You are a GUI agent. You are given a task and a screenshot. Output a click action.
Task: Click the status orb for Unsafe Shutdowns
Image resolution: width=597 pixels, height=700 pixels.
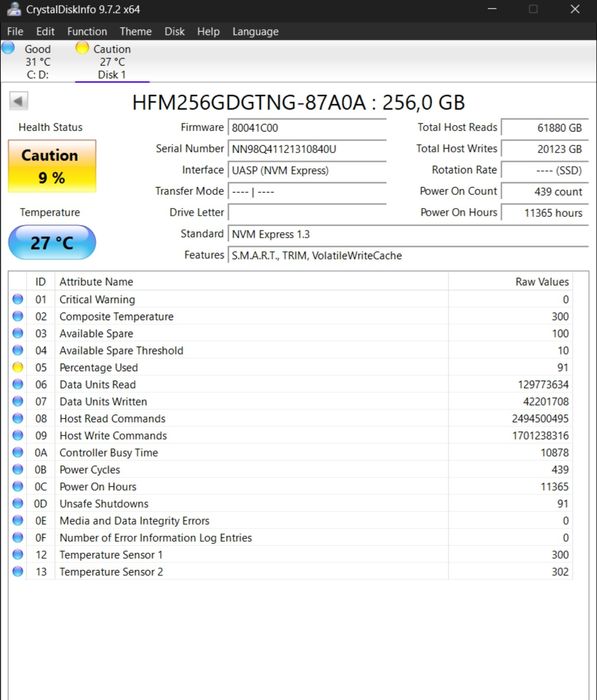pos(18,503)
